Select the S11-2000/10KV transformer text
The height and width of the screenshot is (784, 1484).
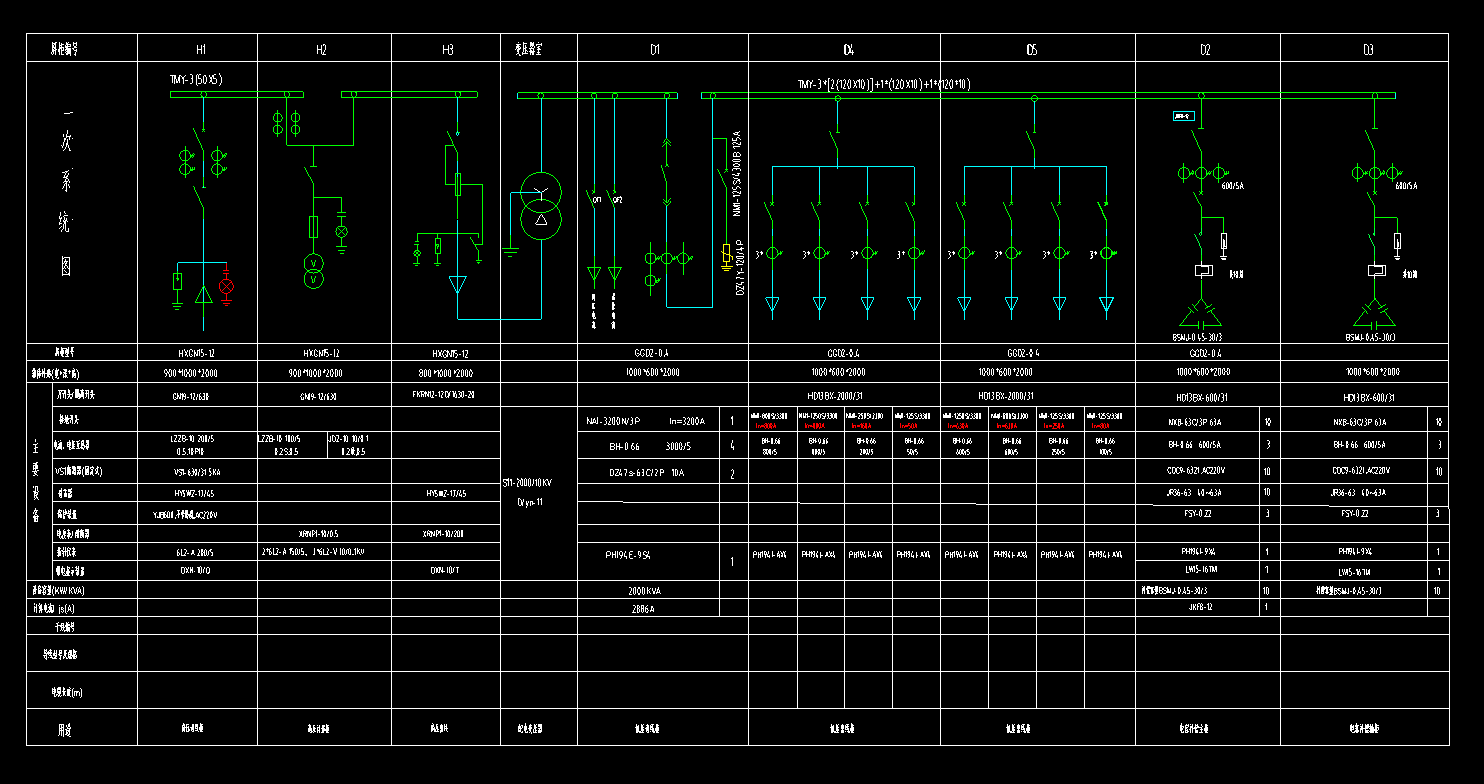click(527, 483)
